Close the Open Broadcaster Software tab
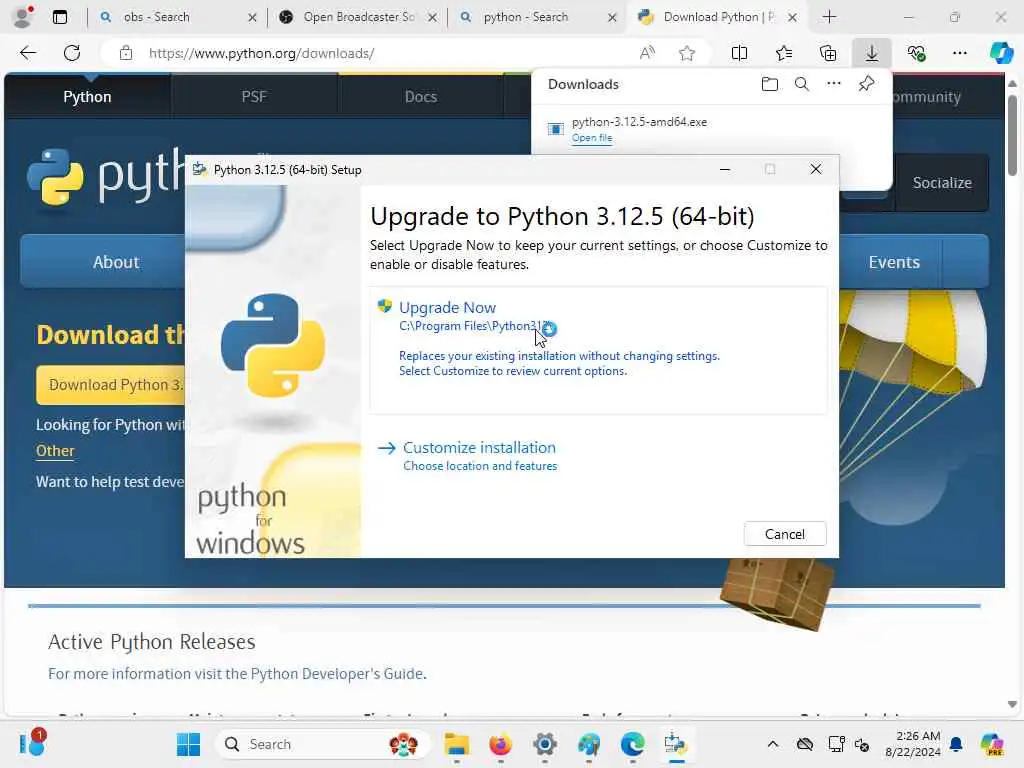The width and height of the screenshot is (1024, 768). pyautogui.click(x=432, y=18)
